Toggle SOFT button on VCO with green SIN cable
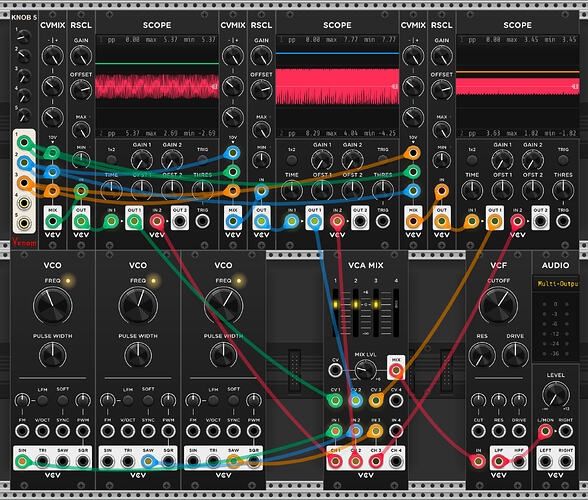Screen dimensions: 588x500 click(63, 400)
